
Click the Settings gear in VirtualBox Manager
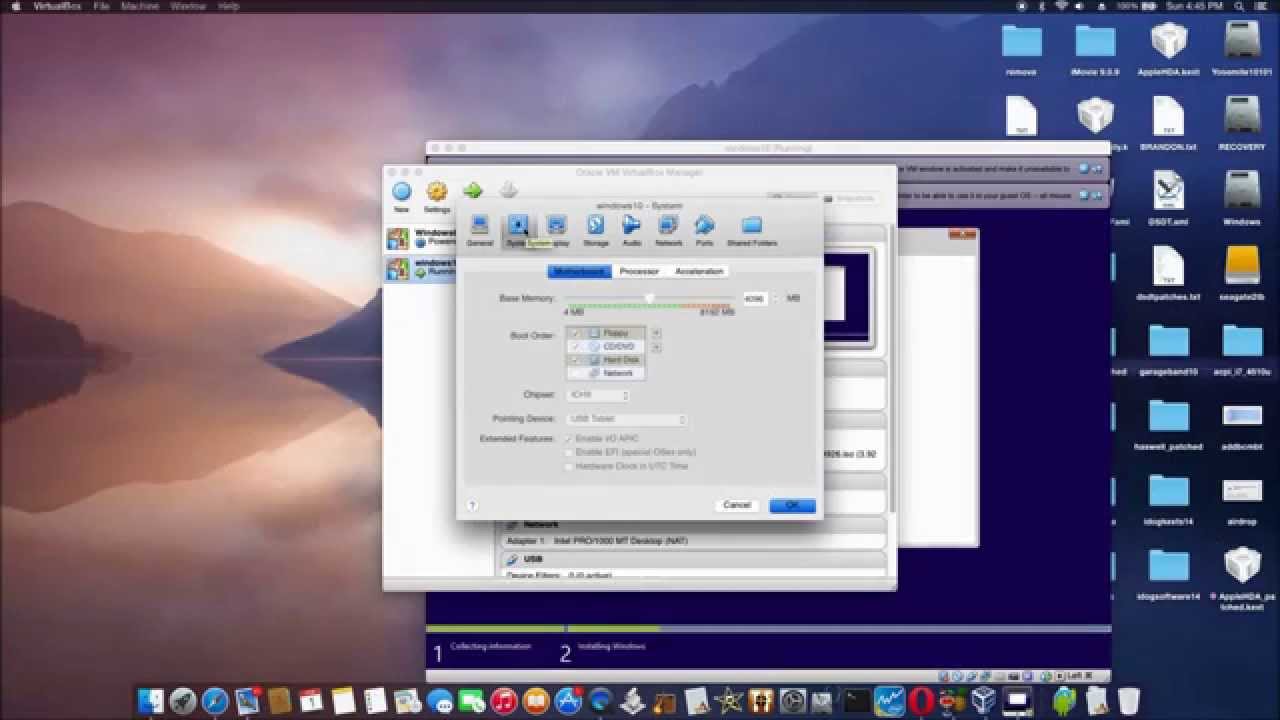437,196
